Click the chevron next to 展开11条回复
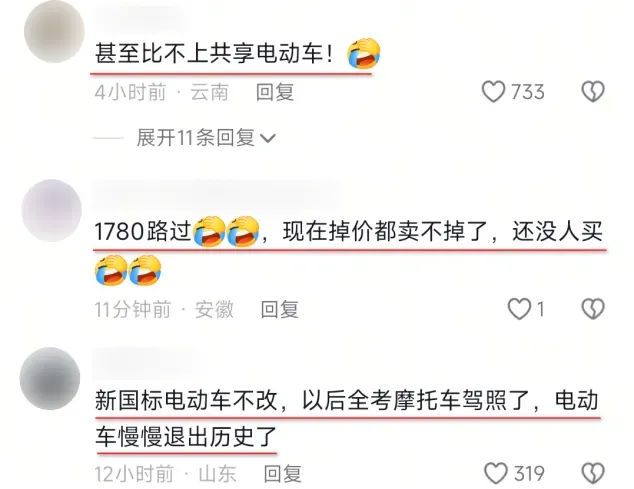Image resolution: width=634 pixels, height=489 pixels. [268, 139]
